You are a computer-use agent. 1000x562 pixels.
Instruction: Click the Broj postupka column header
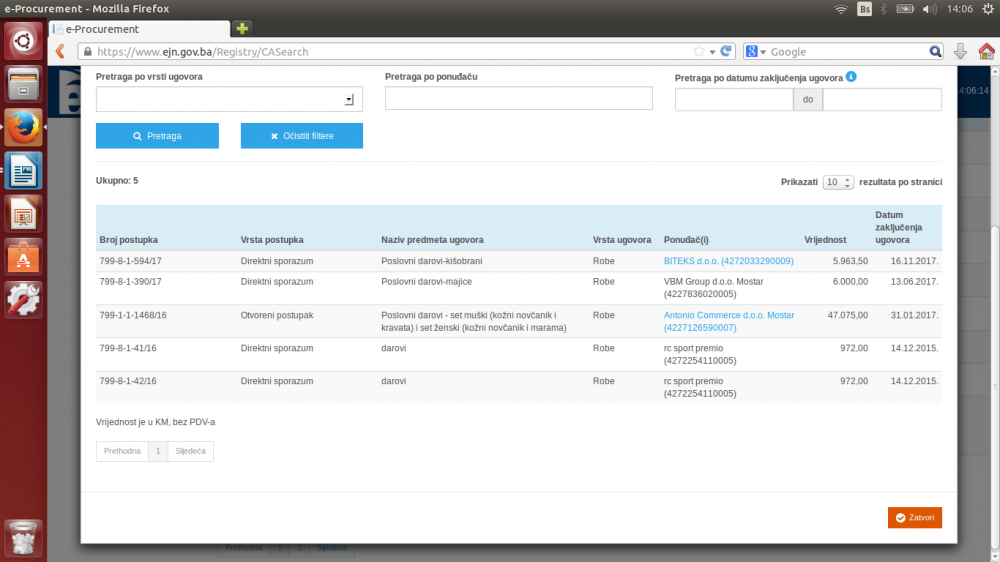point(129,240)
